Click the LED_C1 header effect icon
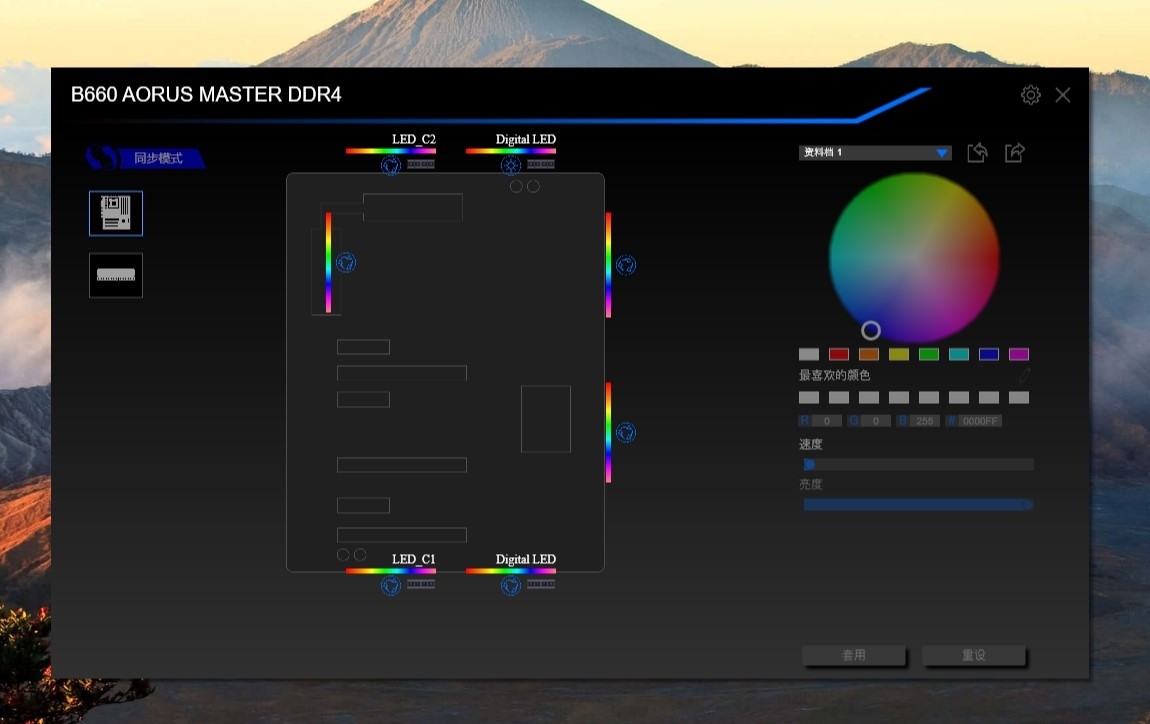The height and width of the screenshot is (724, 1150). click(x=391, y=585)
